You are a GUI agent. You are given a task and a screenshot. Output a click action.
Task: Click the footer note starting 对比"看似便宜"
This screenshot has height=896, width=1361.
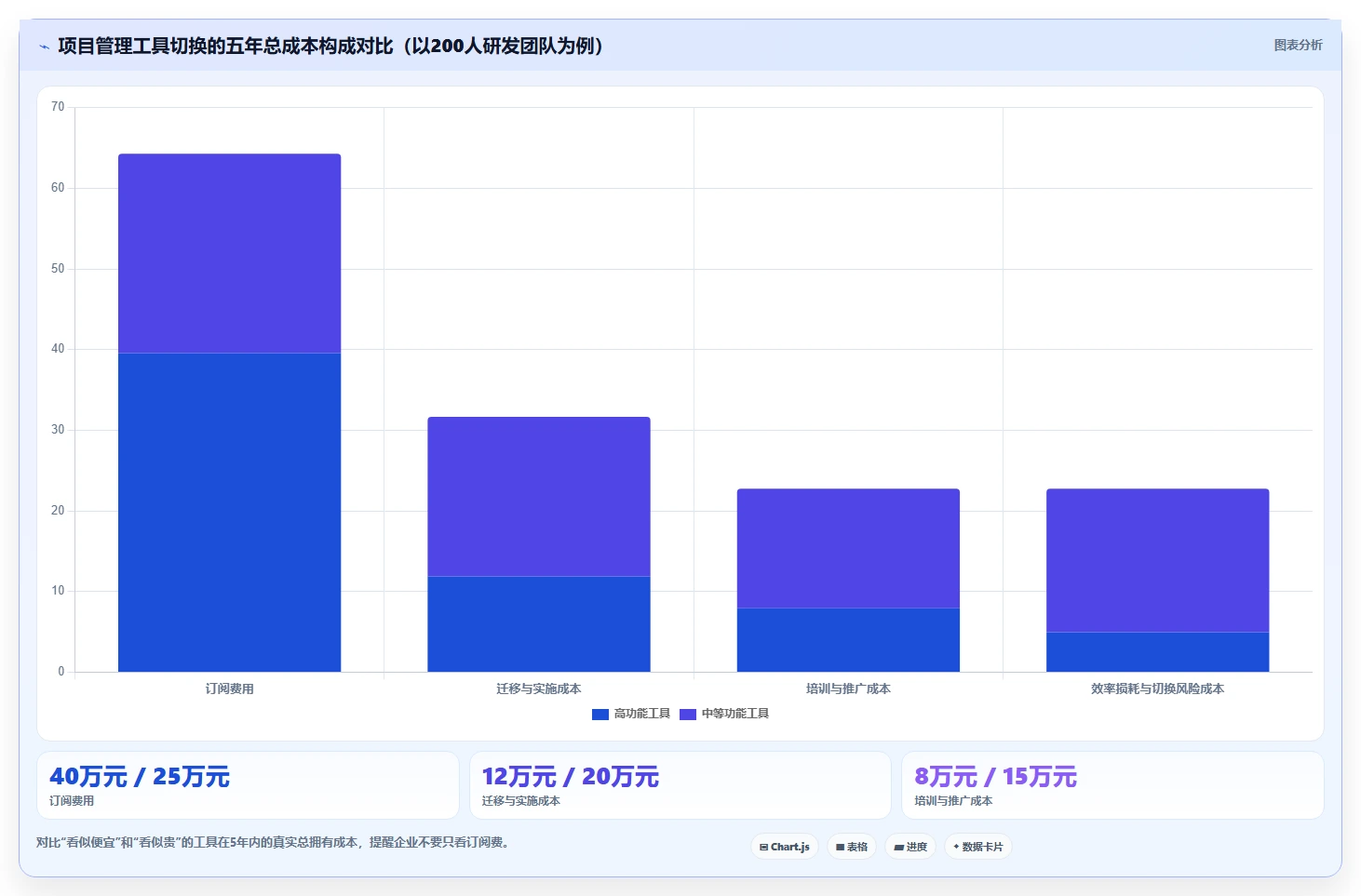(x=273, y=843)
